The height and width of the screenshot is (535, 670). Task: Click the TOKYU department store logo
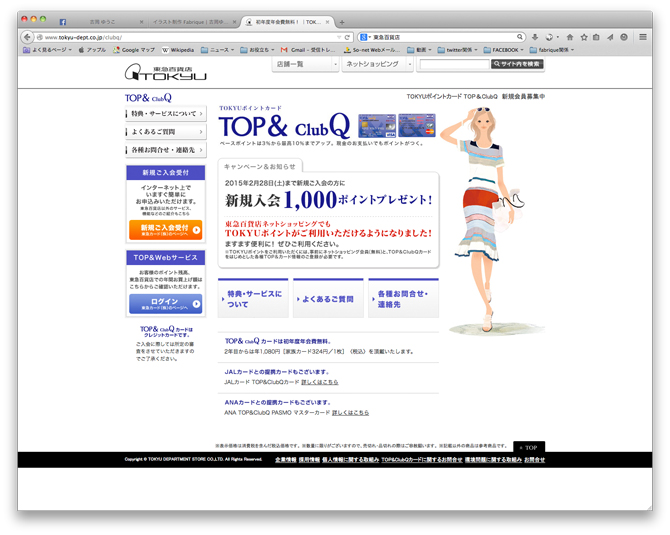click(x=165, y=72)
